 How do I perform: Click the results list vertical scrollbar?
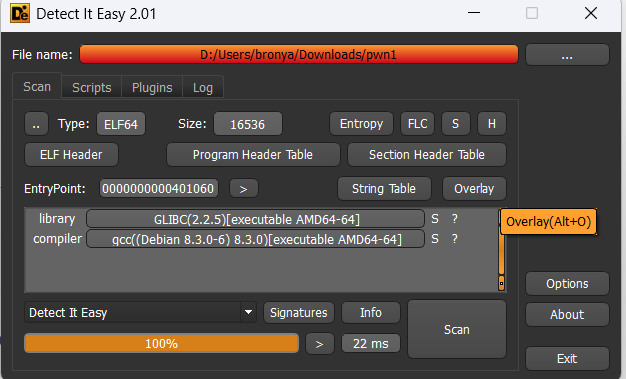click(501, 250)
